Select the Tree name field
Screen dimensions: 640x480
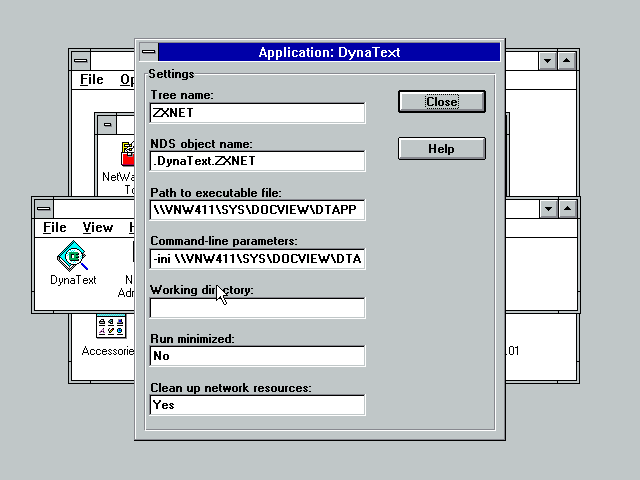[x=257, y=113]
